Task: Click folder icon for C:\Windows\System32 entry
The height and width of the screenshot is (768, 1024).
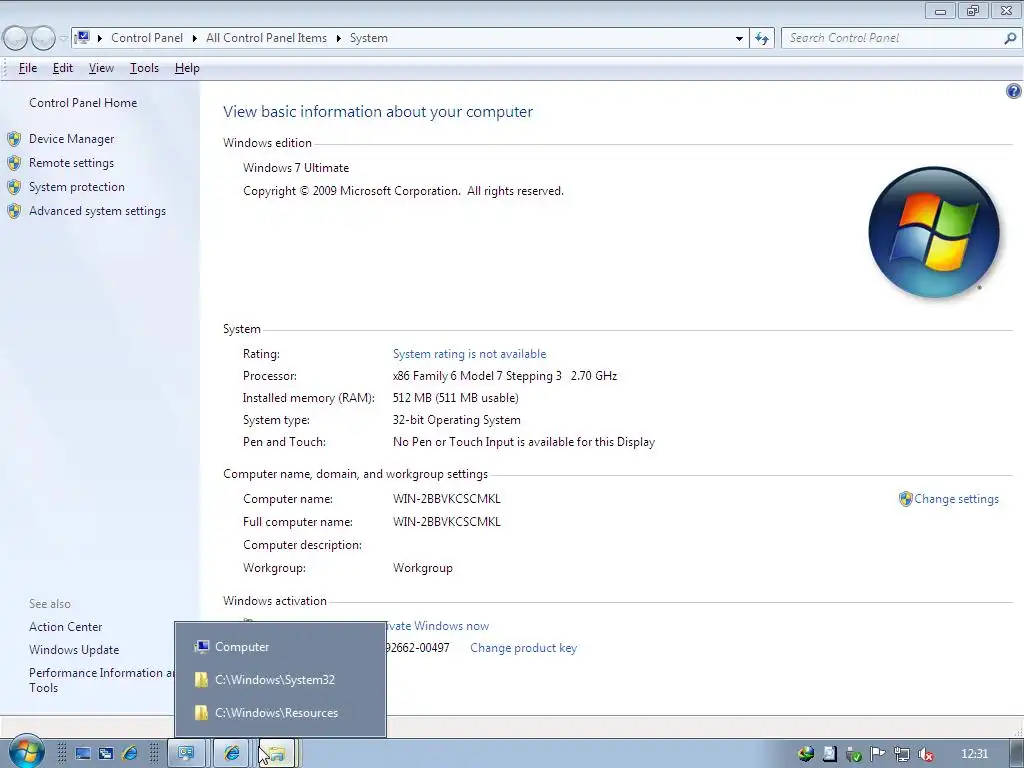Action: coord(201,680)
